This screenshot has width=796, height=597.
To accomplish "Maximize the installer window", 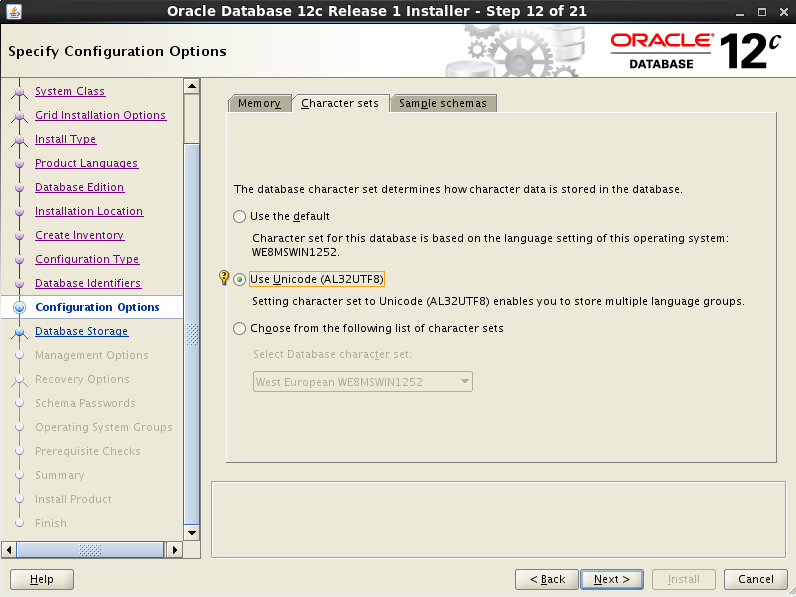I will tap(761, 12).
